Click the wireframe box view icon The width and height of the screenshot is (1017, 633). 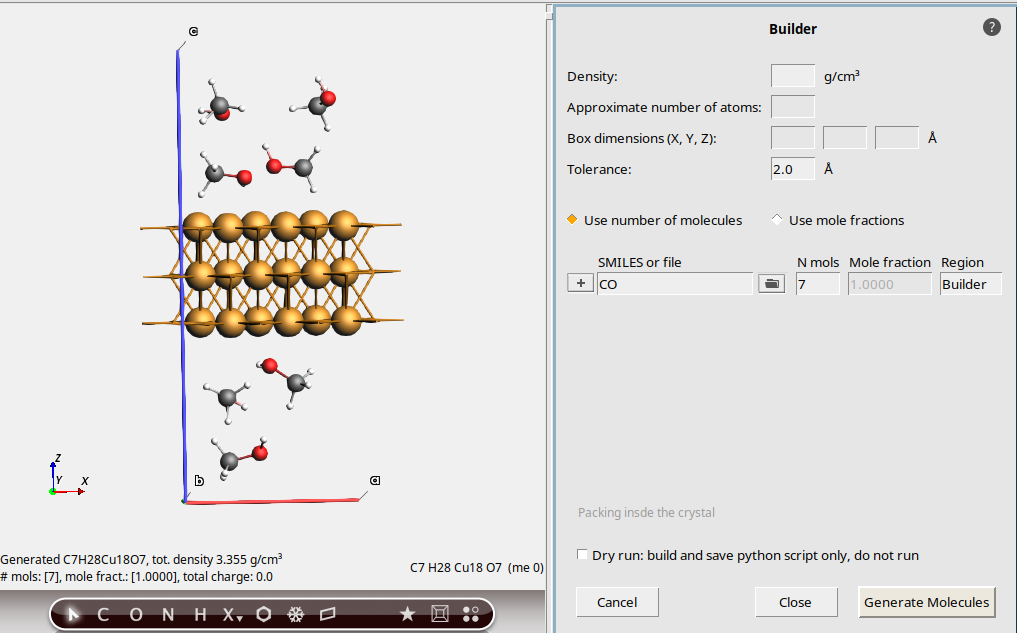(x=439, y=614)
